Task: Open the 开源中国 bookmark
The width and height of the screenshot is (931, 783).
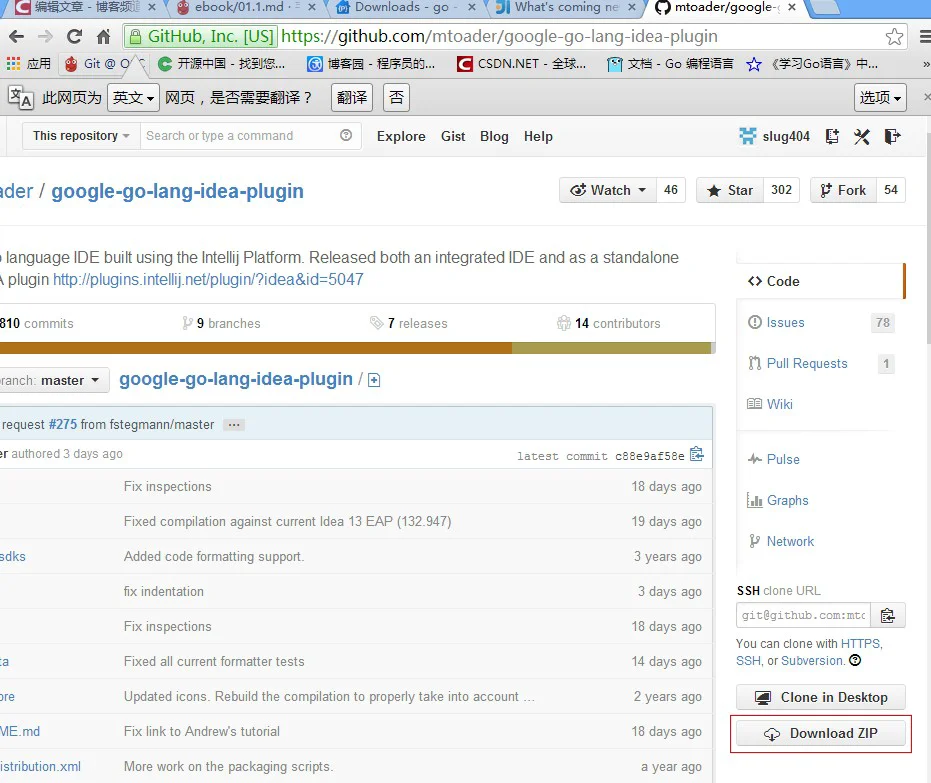Action: 221,64
